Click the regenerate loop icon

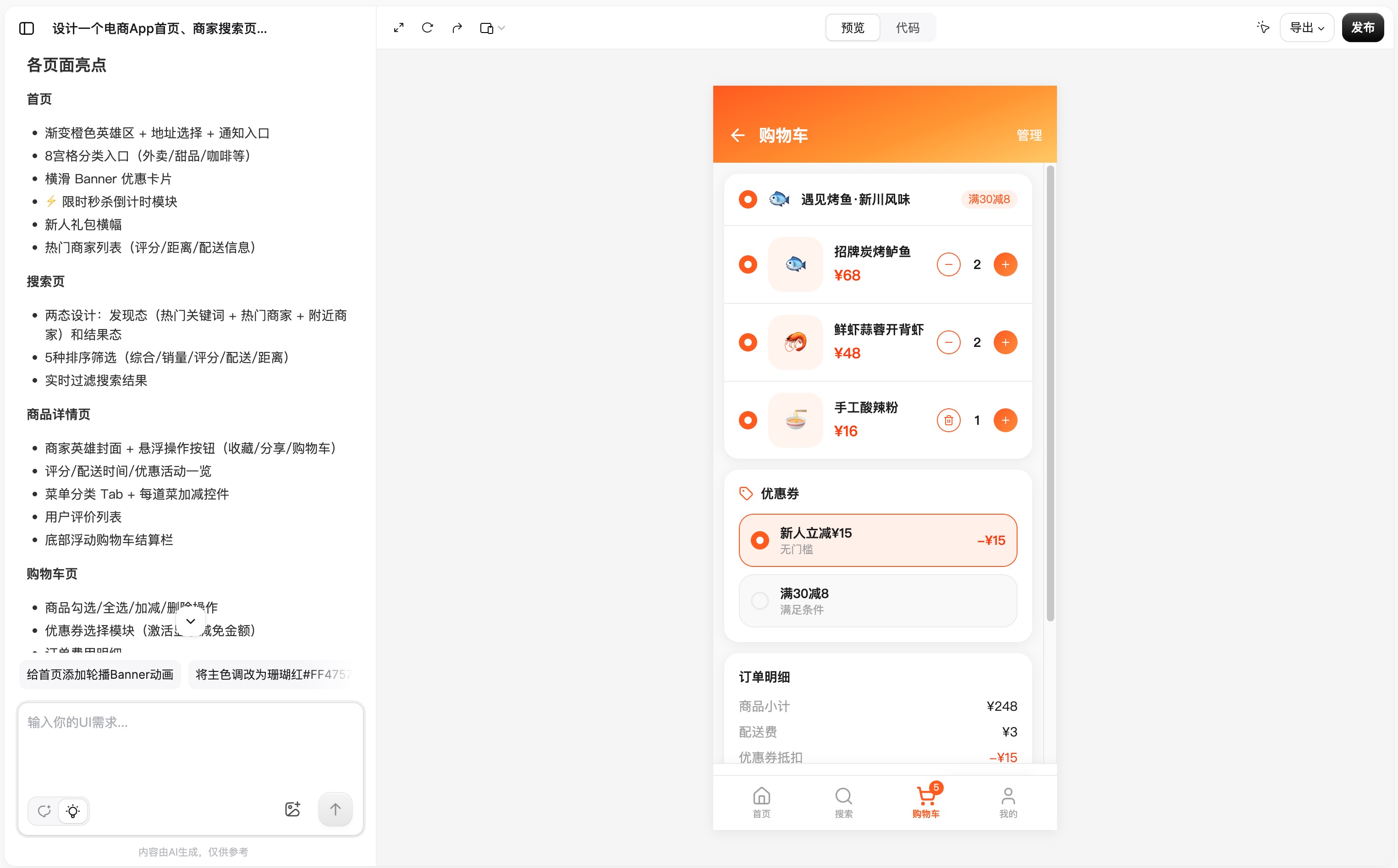tap(44, 811)
